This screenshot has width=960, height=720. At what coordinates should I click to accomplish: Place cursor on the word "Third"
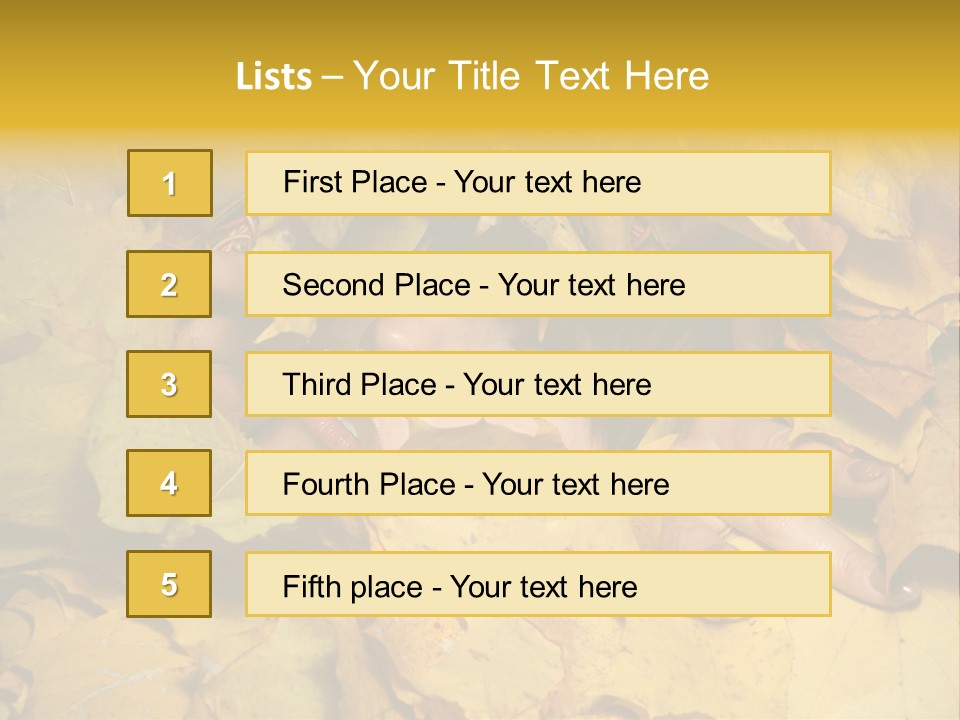tap(317, 385)
